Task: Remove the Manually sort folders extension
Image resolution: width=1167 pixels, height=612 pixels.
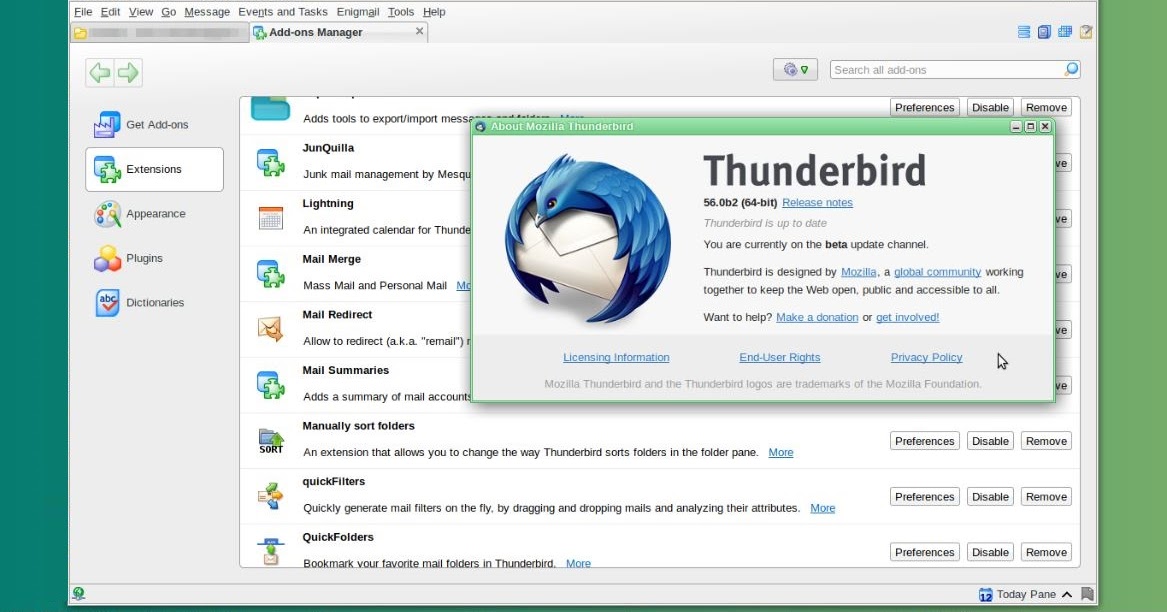Action: pyautogui.click(x=1046, y=441)
